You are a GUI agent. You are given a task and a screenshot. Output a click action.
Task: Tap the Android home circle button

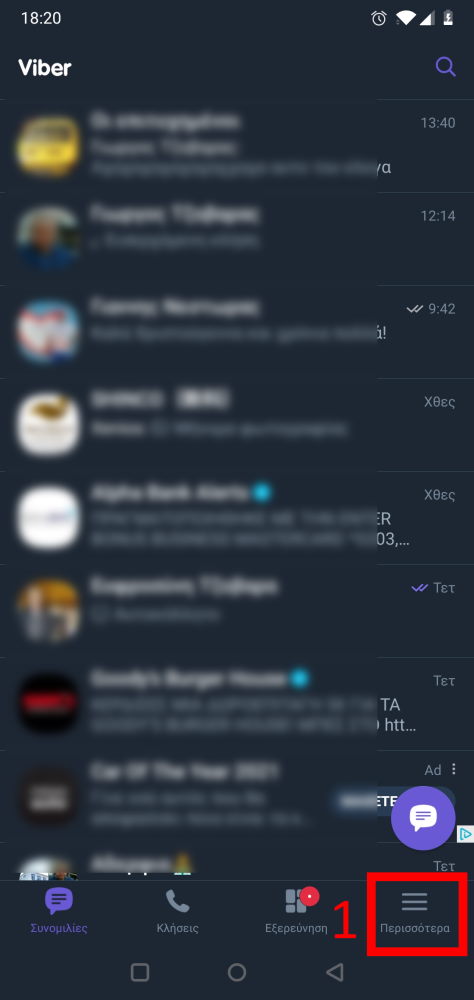click(x=237, y=972)
